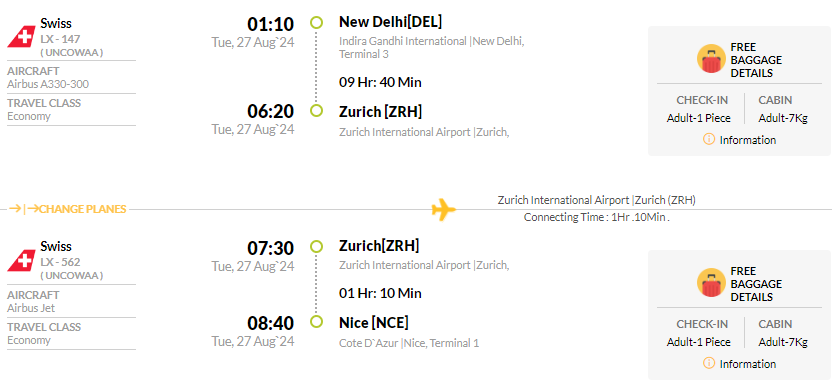Open the Information link for LX-147 baggage

click(748, 140)
